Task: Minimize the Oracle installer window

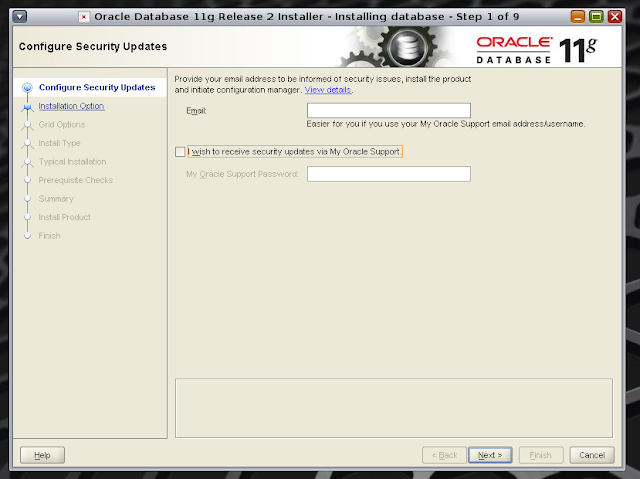Action: coord(578,17)
